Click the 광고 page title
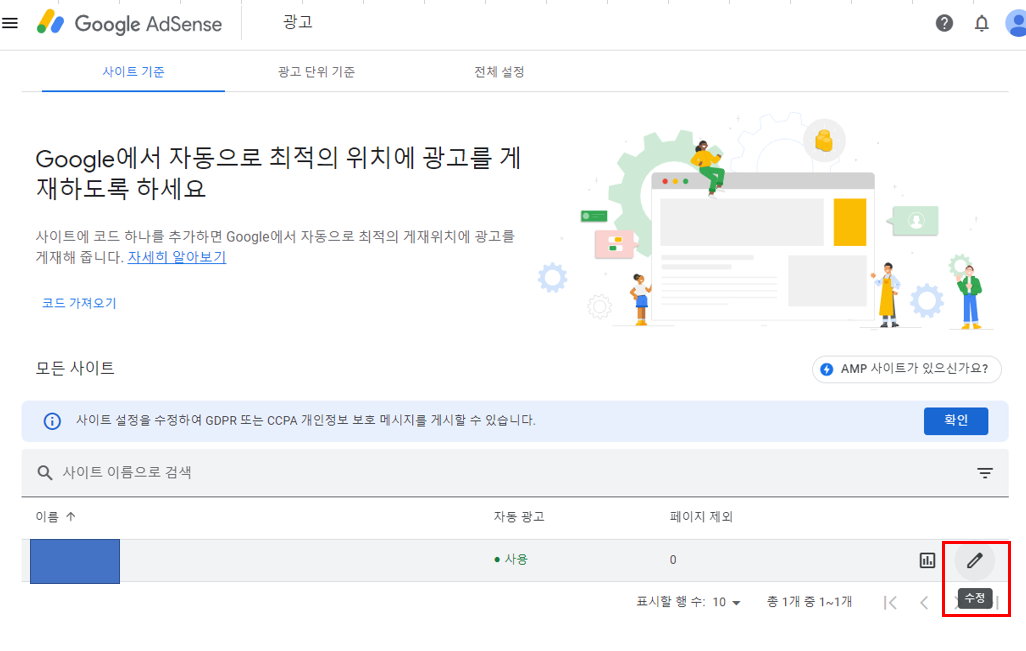Viewport: 1026px width, 651px height. (298, 22)
